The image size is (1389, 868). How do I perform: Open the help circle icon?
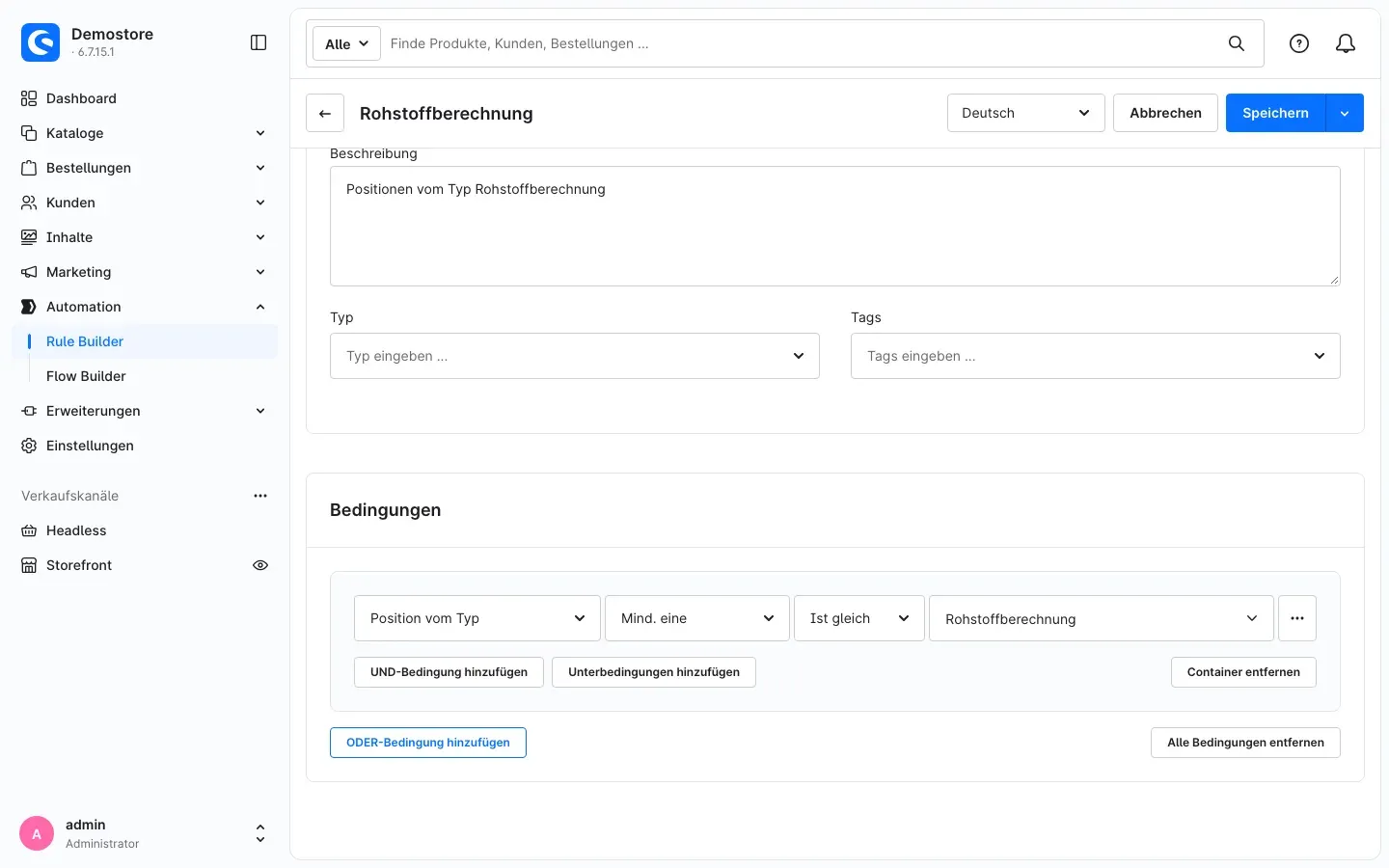[1299, 43]
